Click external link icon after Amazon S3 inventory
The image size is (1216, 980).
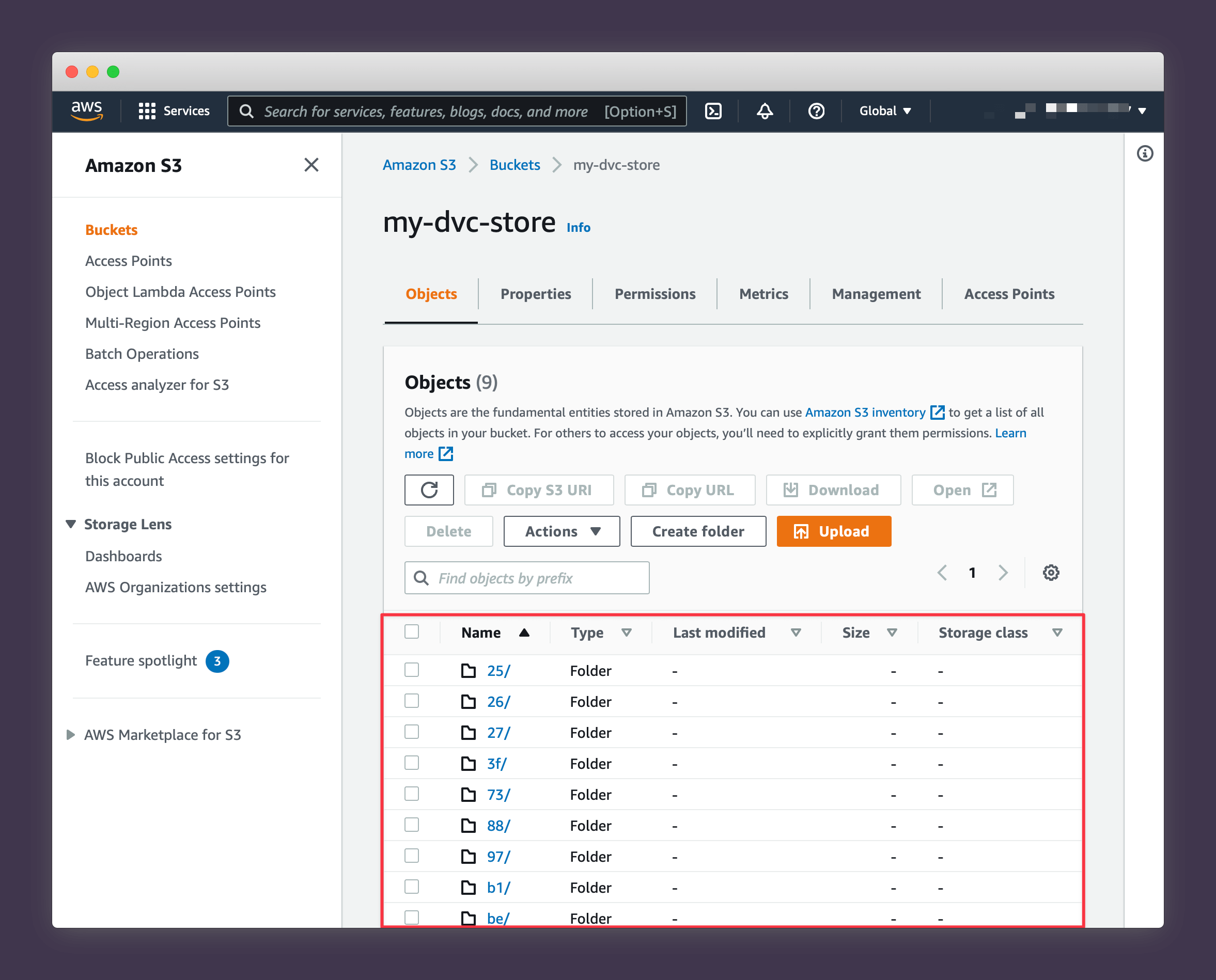(937, 413)
